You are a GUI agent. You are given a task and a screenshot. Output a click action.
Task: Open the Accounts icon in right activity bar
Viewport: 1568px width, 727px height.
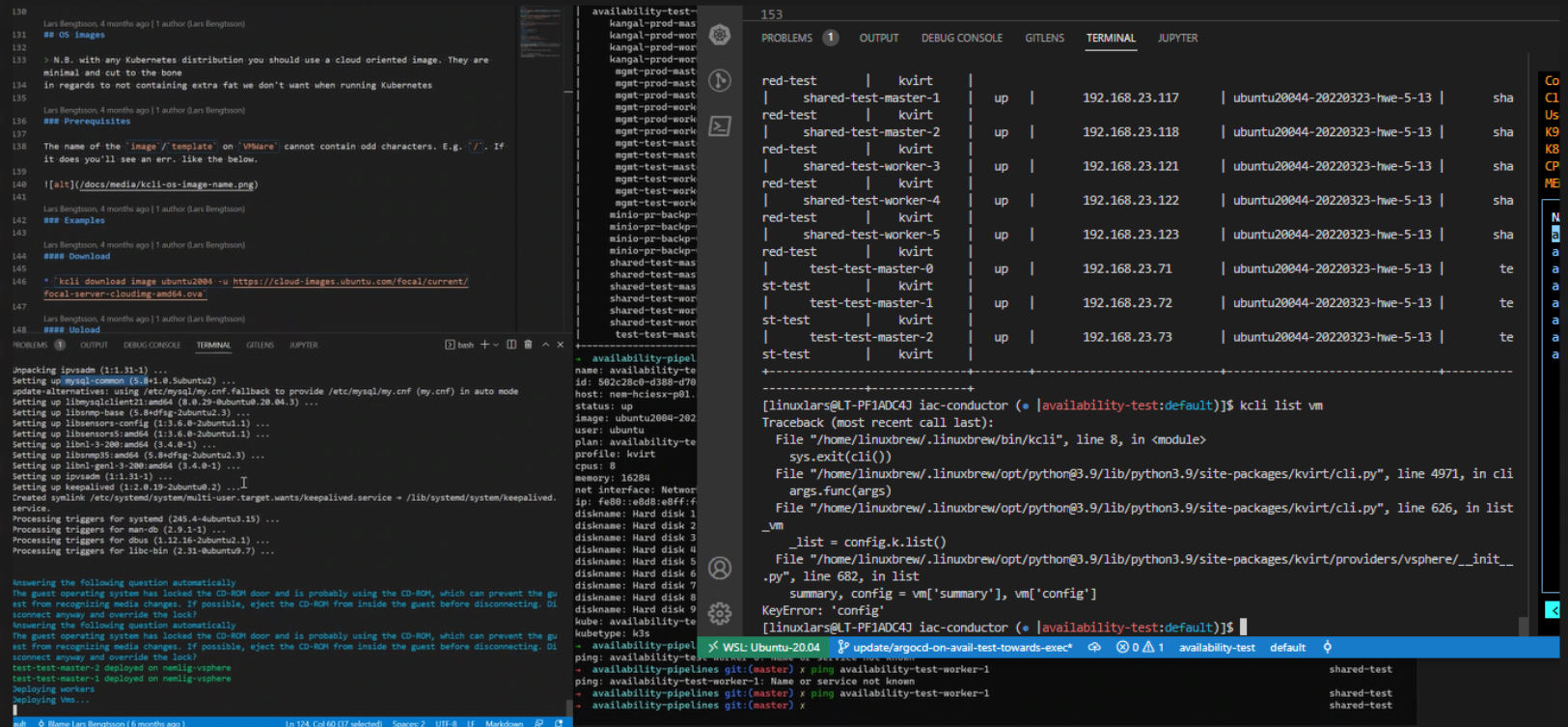point(720,568)
